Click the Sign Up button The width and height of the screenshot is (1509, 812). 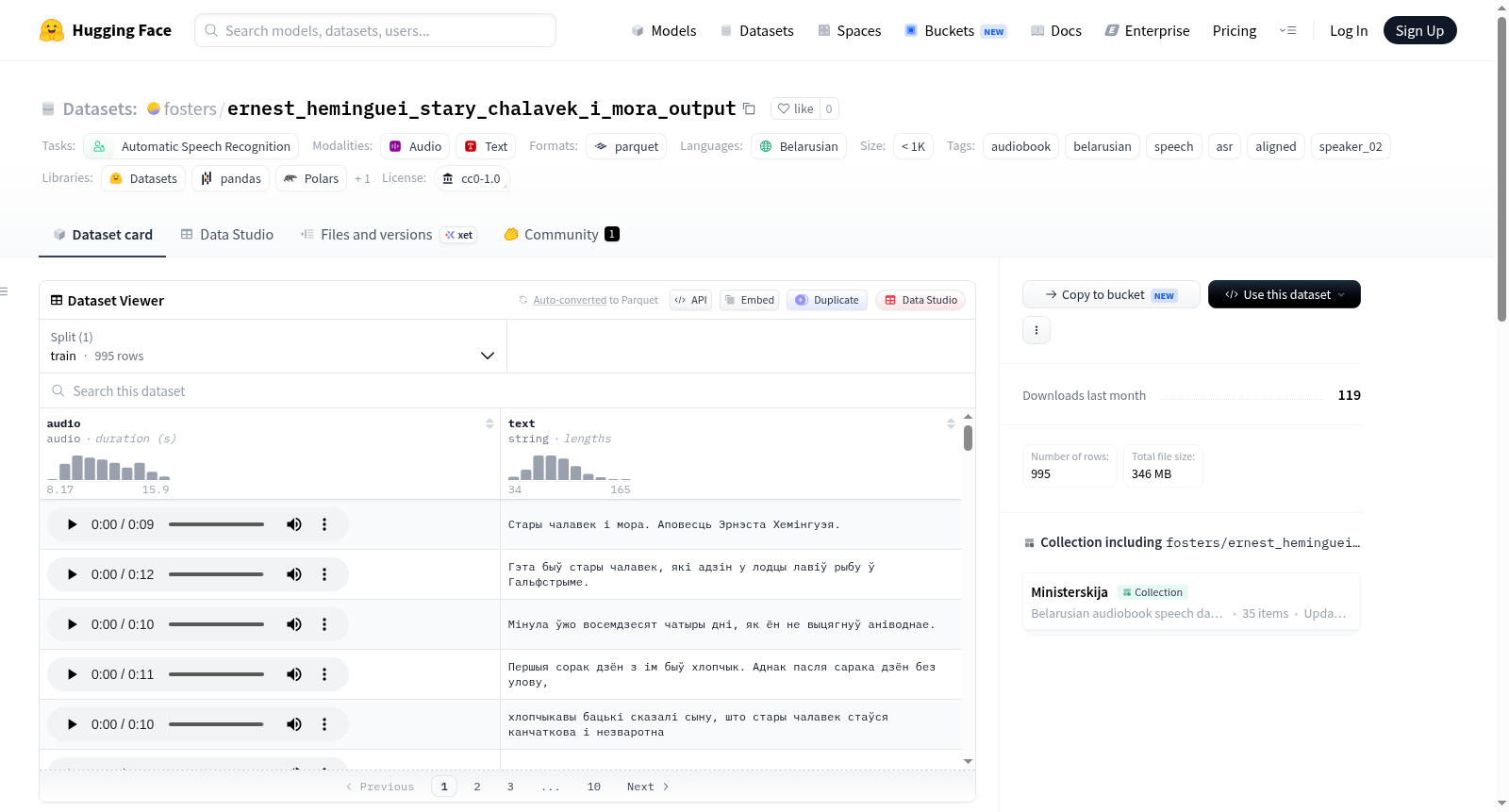(x=1419, y=30)
